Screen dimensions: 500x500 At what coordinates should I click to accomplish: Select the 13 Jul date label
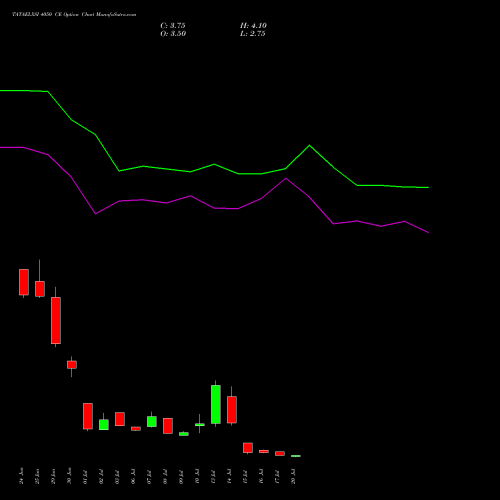[214, 476]
